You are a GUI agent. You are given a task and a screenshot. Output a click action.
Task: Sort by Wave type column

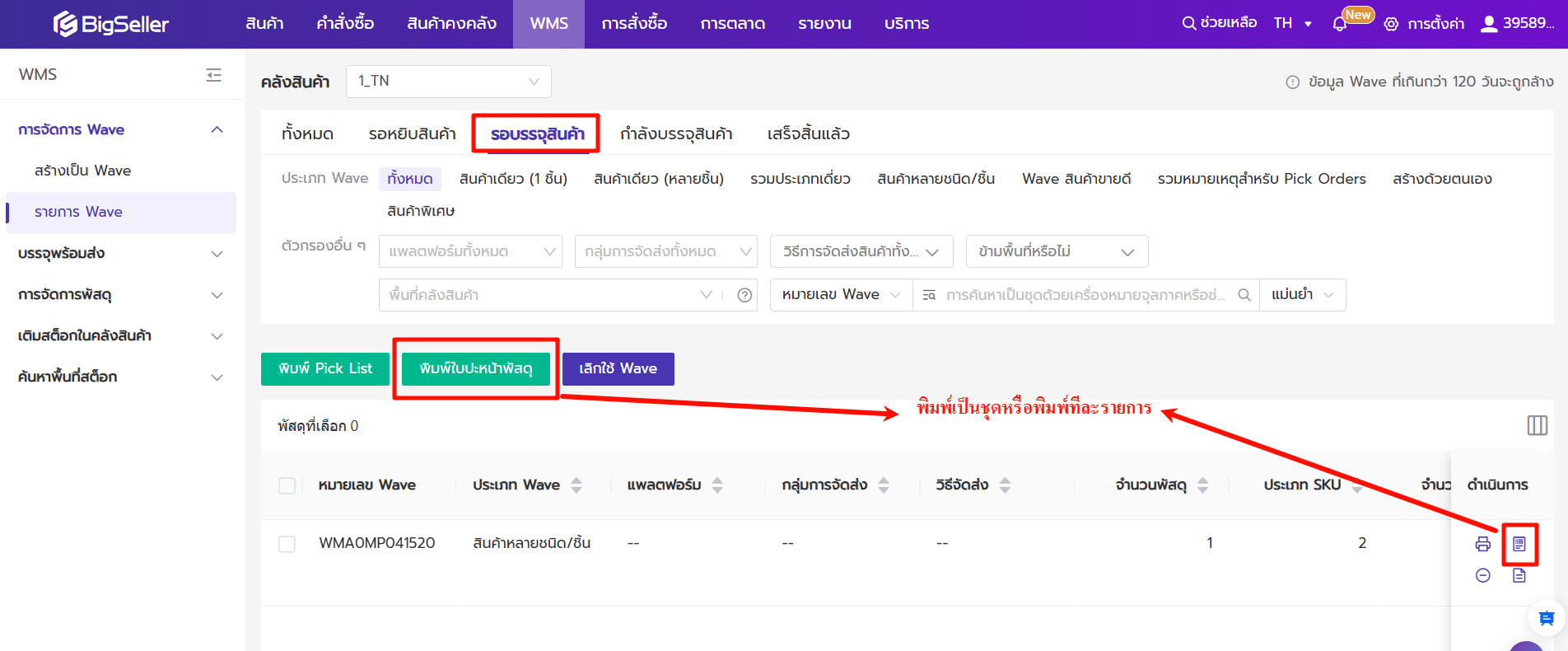coord(576,485)
